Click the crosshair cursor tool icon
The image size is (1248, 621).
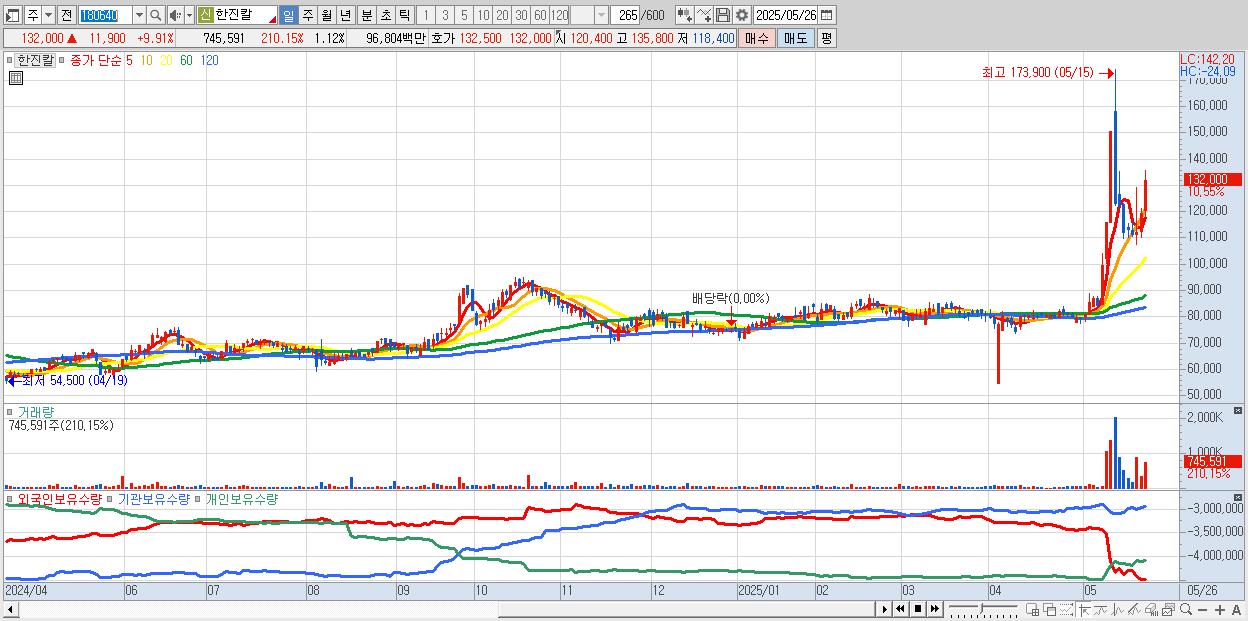[1084, 609]
